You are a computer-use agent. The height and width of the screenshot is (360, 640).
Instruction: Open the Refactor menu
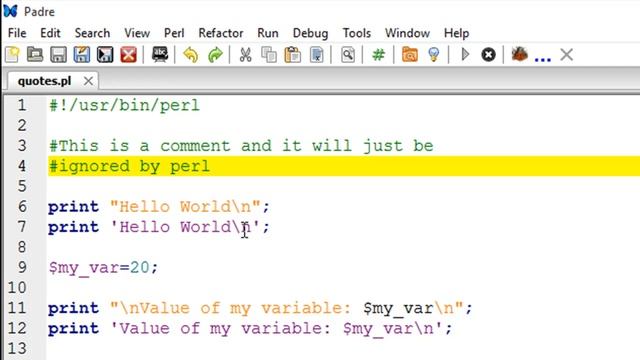click(x=221, y=33)
